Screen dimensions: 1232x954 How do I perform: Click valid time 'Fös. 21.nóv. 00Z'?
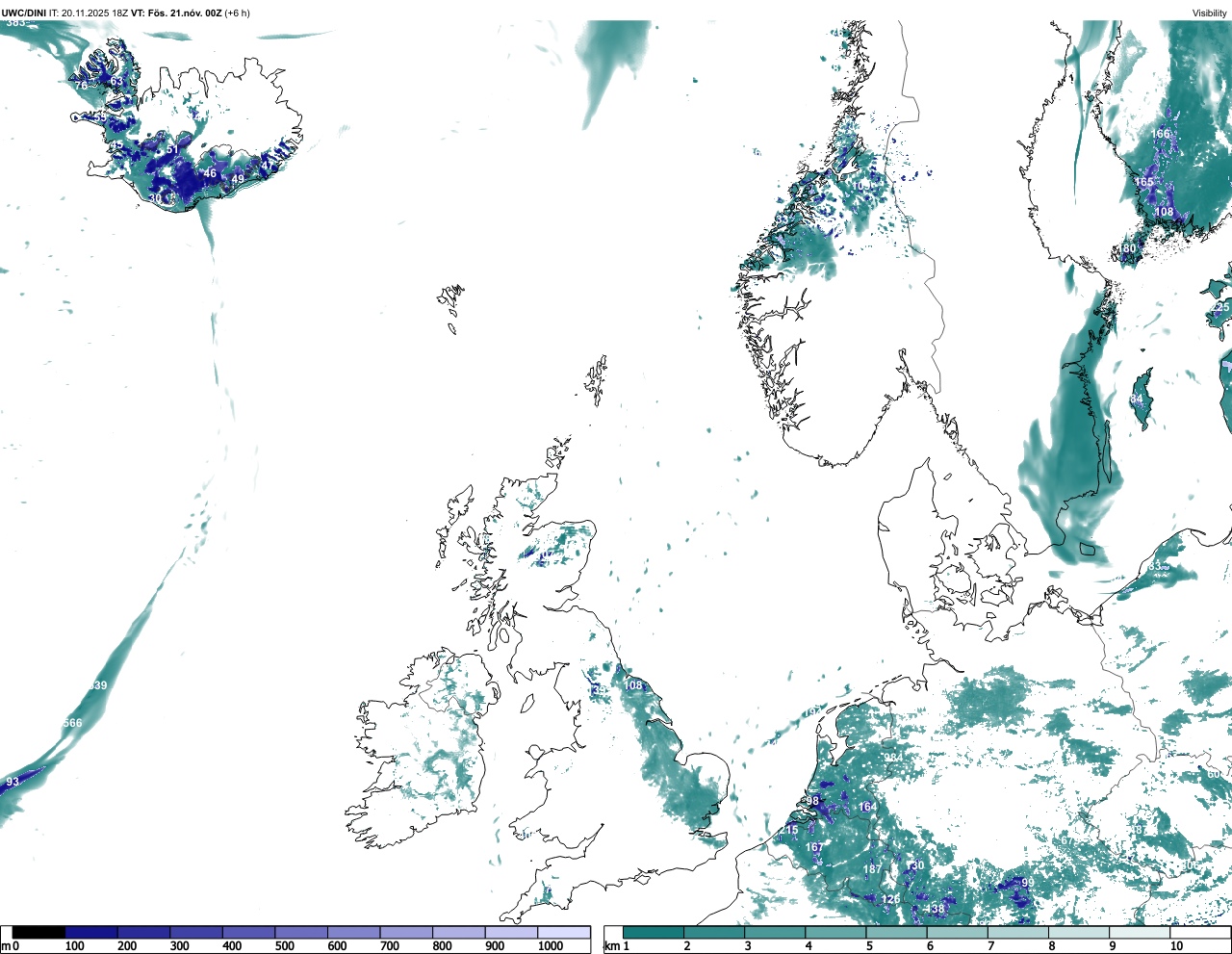[184, 13]
